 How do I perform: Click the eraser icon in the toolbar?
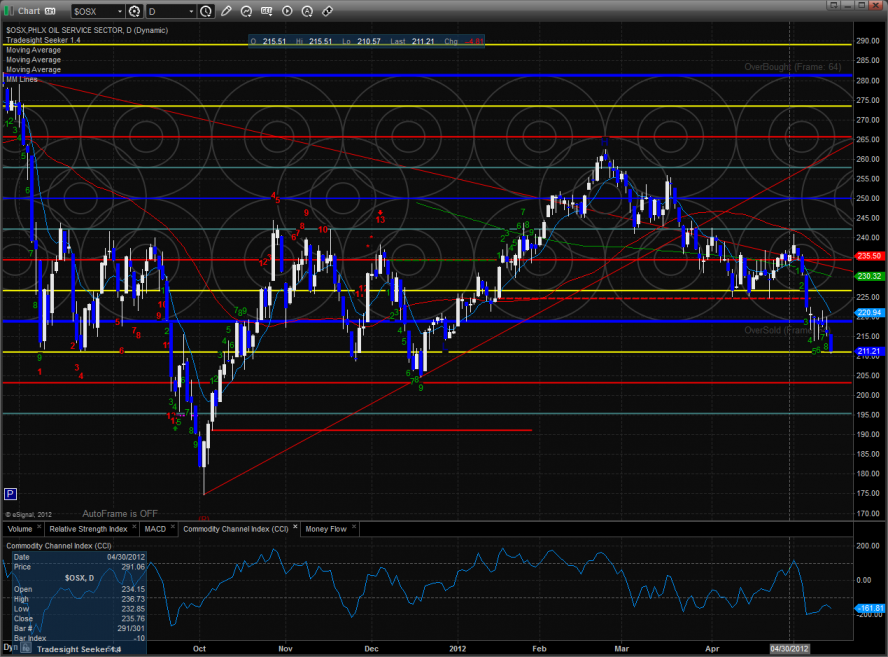tap(327, 11)
